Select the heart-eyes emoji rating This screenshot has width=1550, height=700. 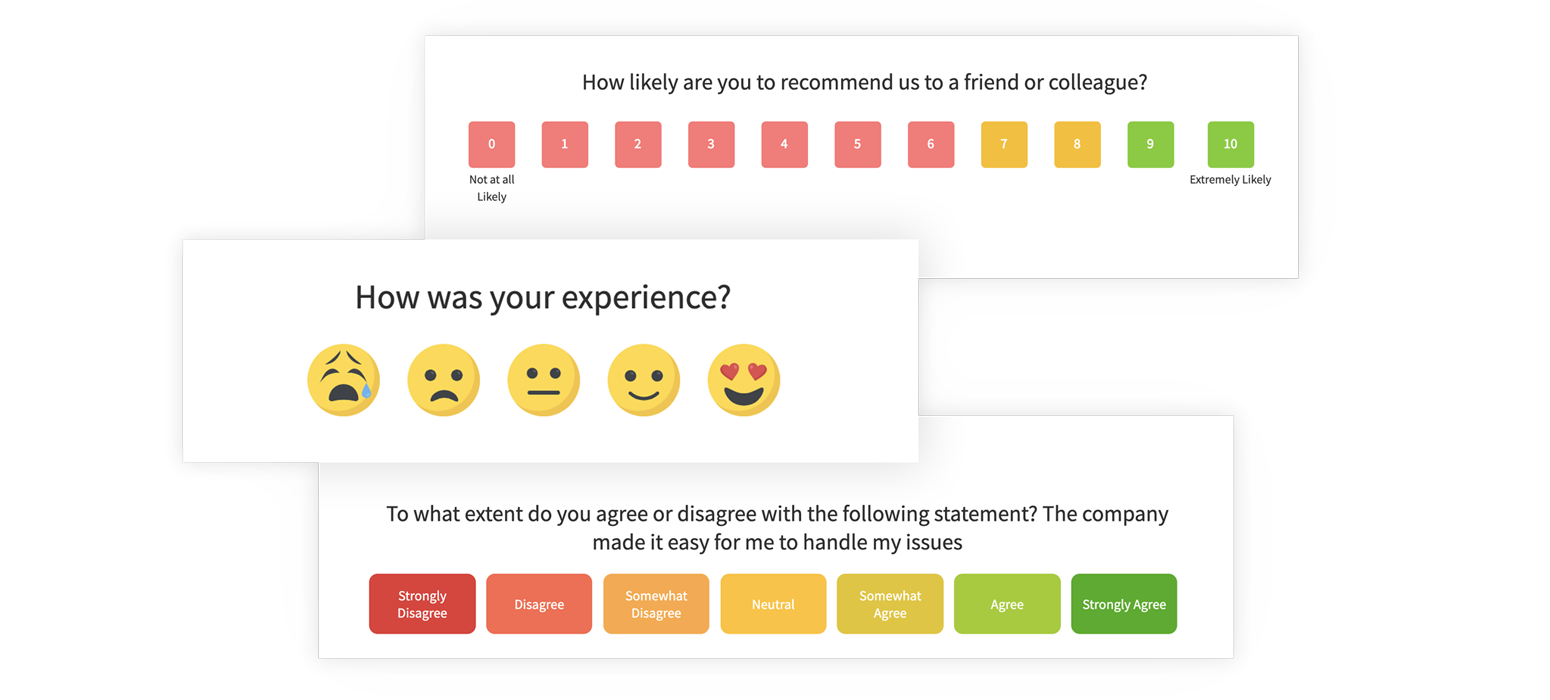point(743,380)
